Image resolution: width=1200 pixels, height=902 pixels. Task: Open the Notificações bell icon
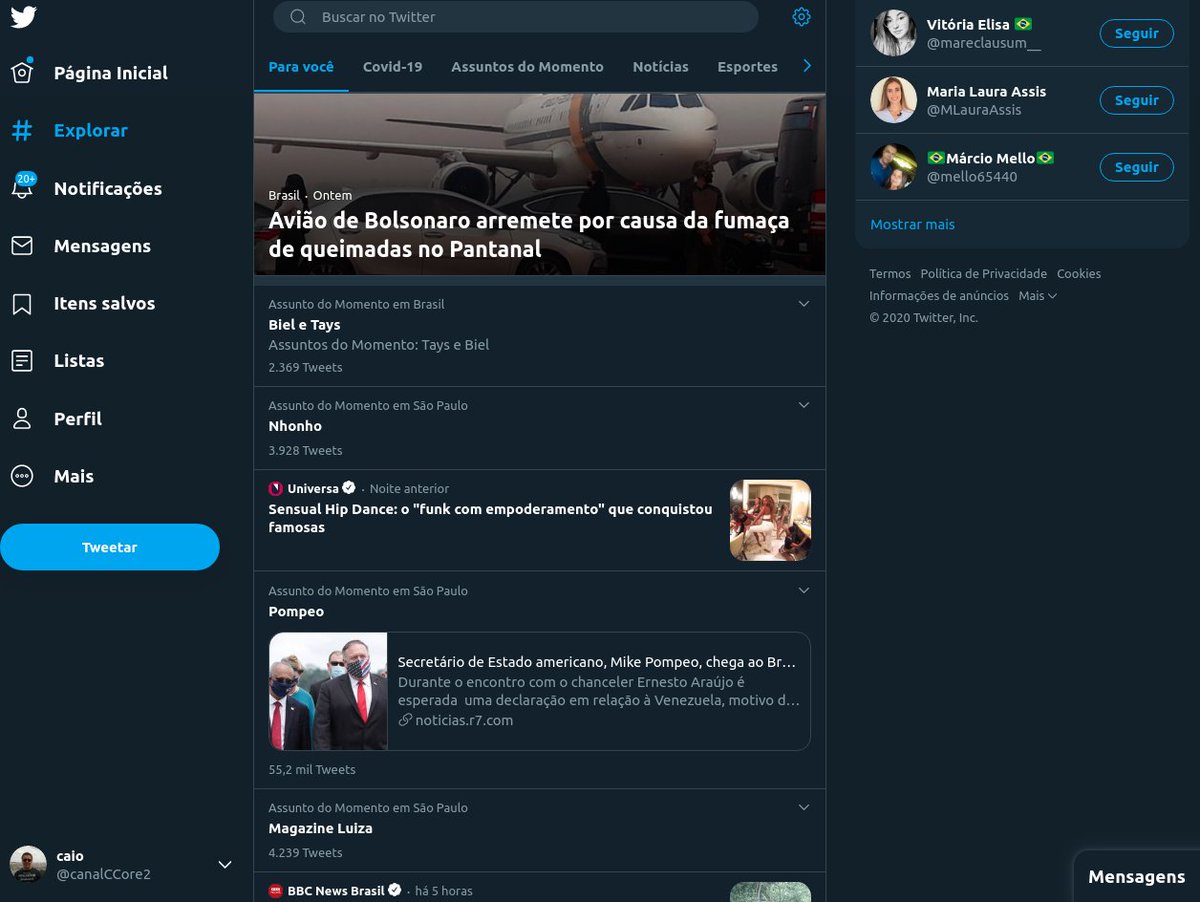[22, 187]
